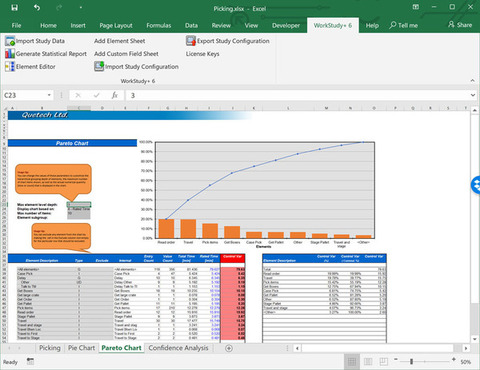This screenshot has width=480, height=370.
Task: Open the Review tab
Action: [221, 25]
